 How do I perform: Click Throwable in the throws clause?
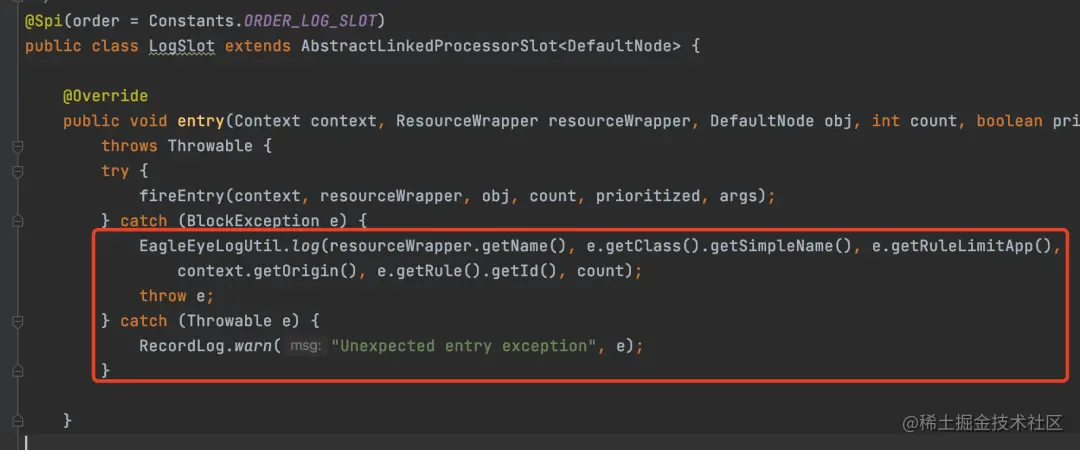[x=210, y=146]
